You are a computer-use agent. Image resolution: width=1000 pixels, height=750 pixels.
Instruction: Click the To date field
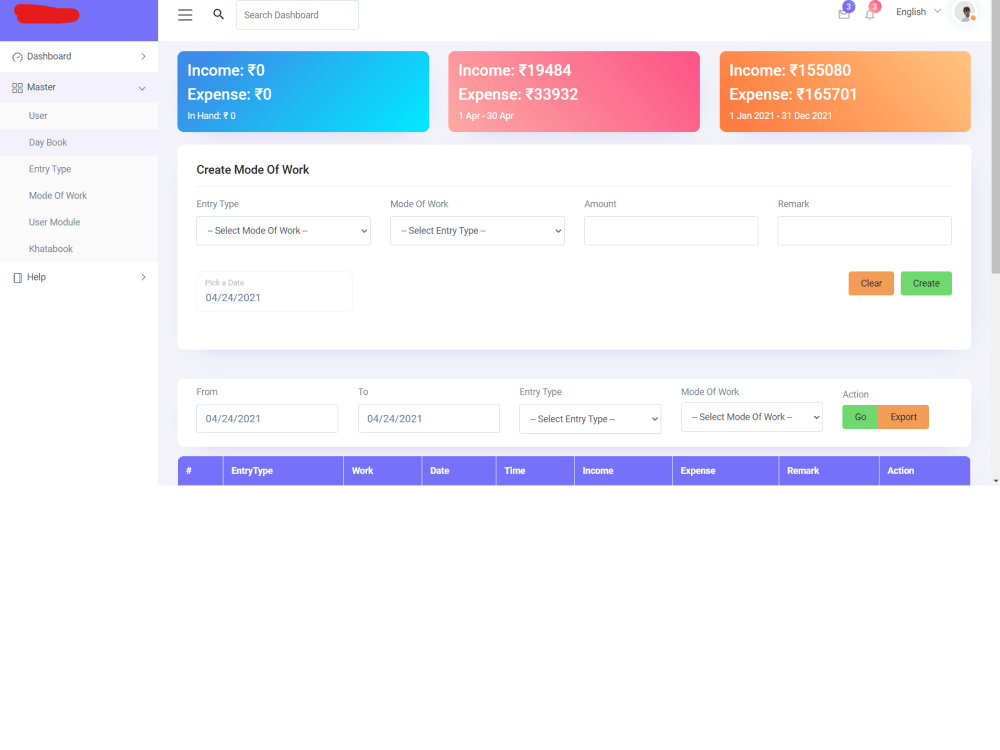click(x=429, y=418)
